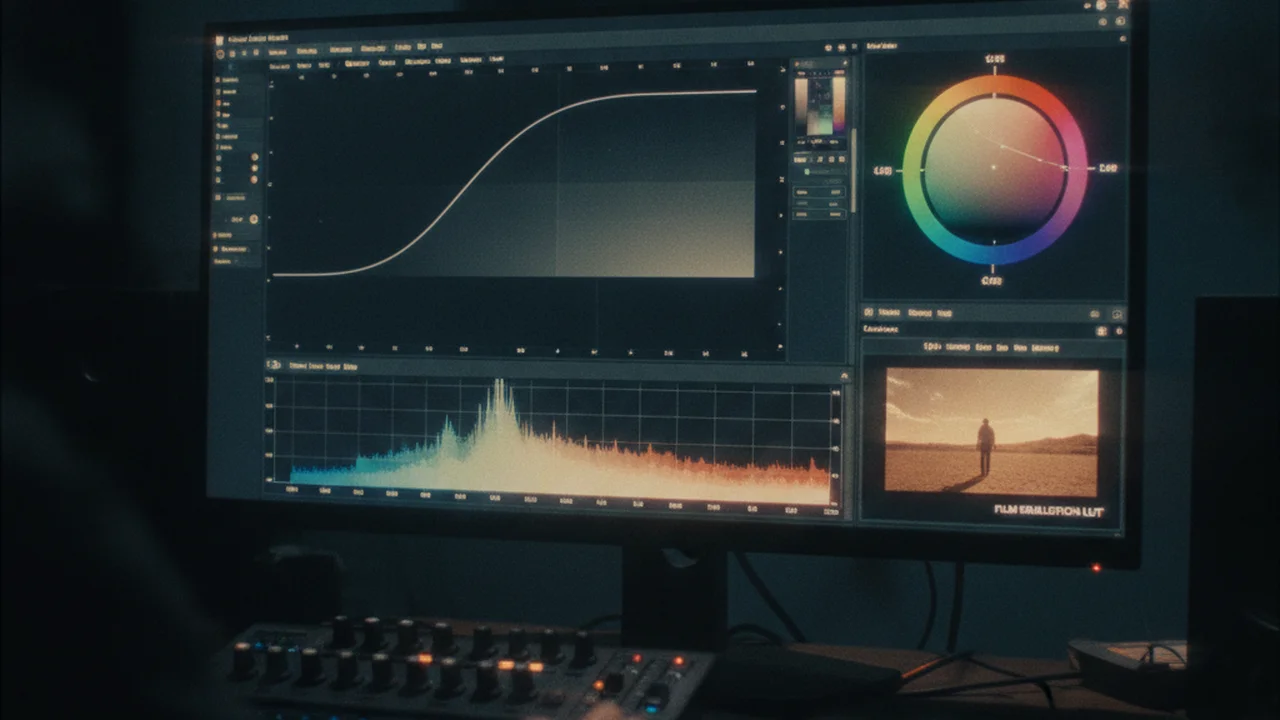
Task: Collapse the histogram panel using its header chevron
Action: [845, 376]
